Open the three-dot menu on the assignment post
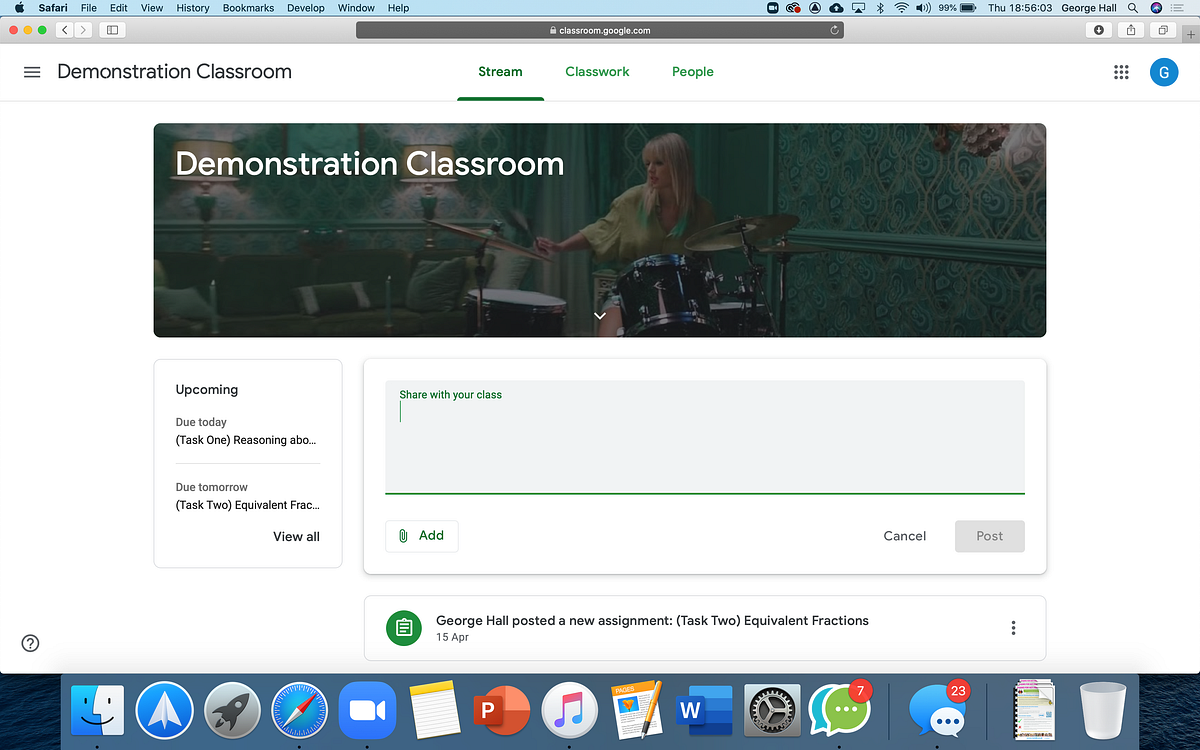This screenshot has height=750, width=1200. click(x=1013, y=627)
